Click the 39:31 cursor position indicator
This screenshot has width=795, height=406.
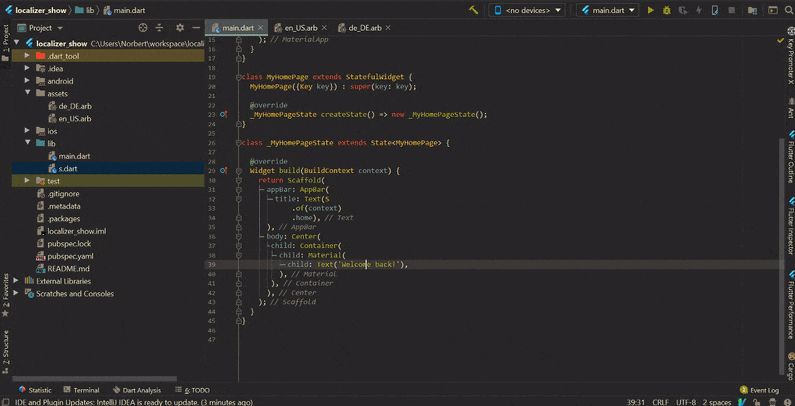pyautogui.click(x=636, y=402)
